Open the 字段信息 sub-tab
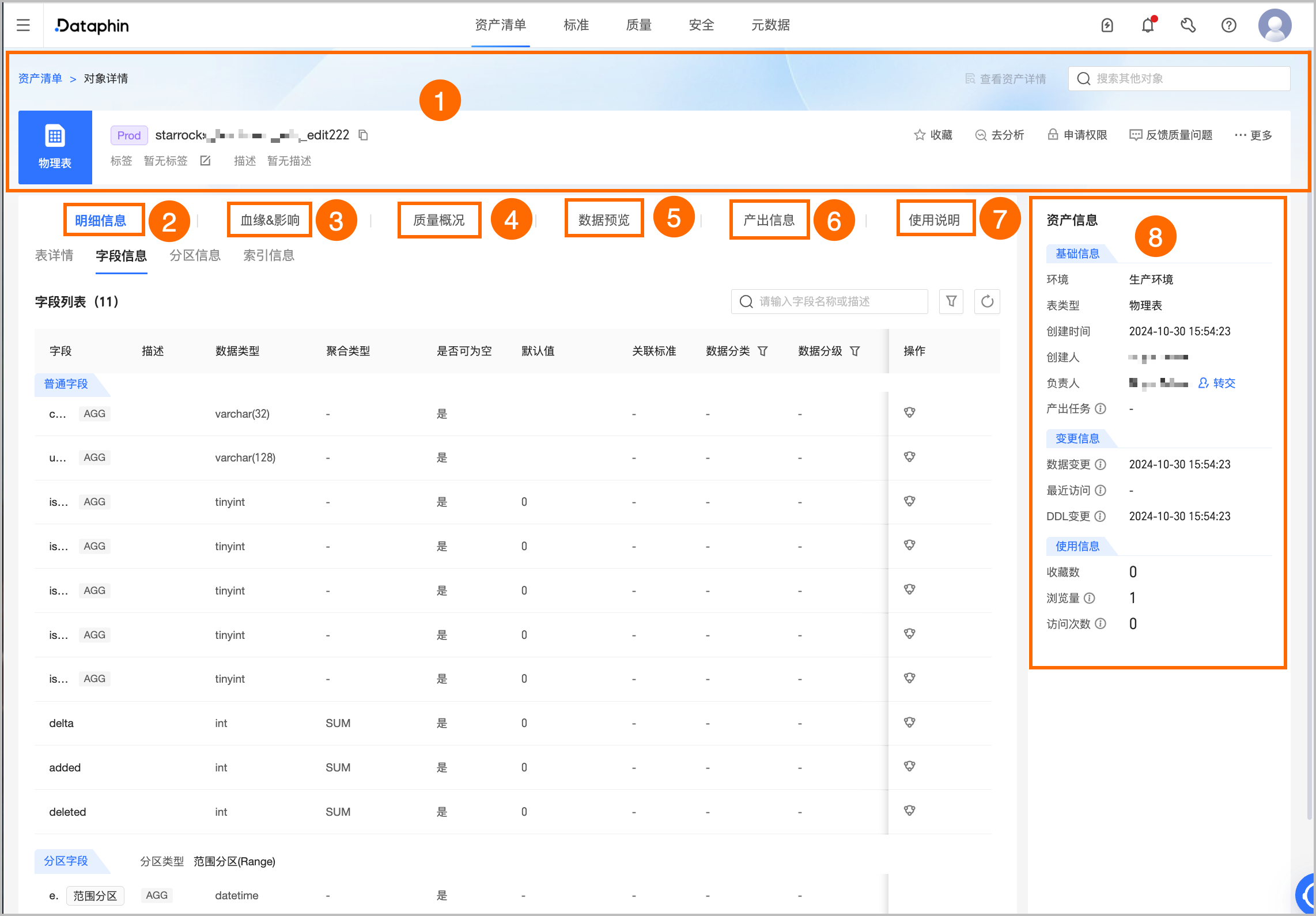 [121, 256]
